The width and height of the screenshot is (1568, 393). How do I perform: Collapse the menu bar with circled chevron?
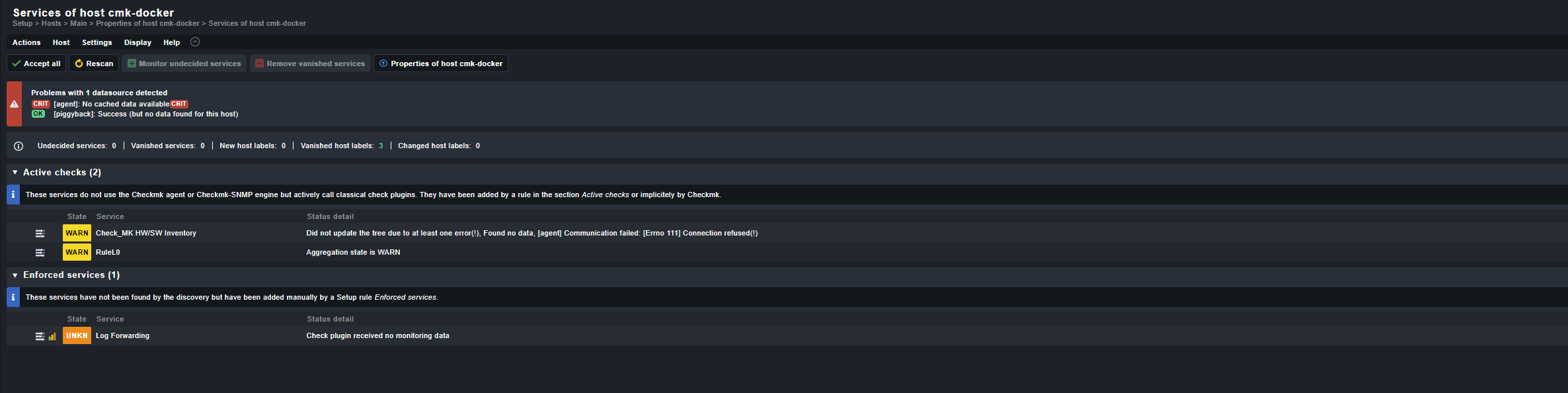[195, 42]
